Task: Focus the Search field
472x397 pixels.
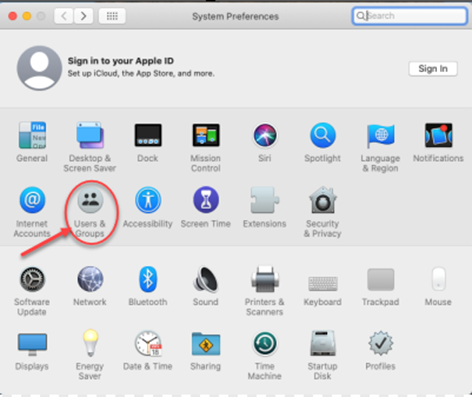Action: click(409, 16)
